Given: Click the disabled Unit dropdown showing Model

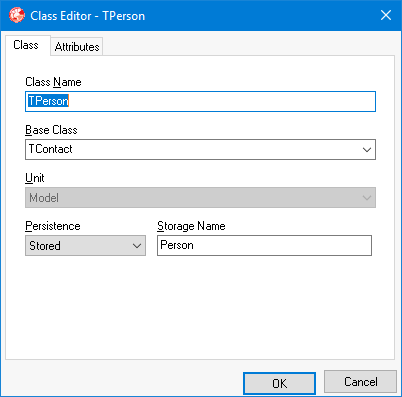Looking at the screenshot, I should coord(200,198).
